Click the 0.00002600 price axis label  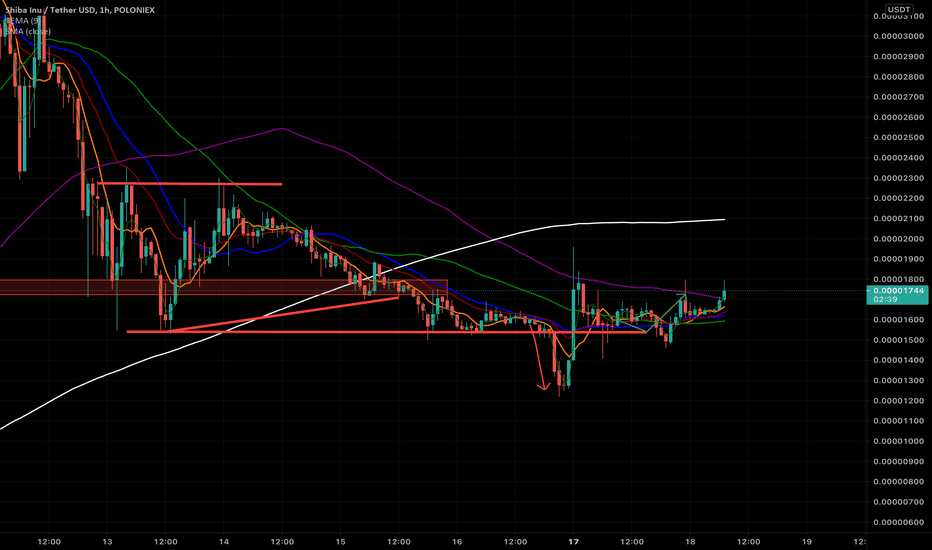[898, 118]
